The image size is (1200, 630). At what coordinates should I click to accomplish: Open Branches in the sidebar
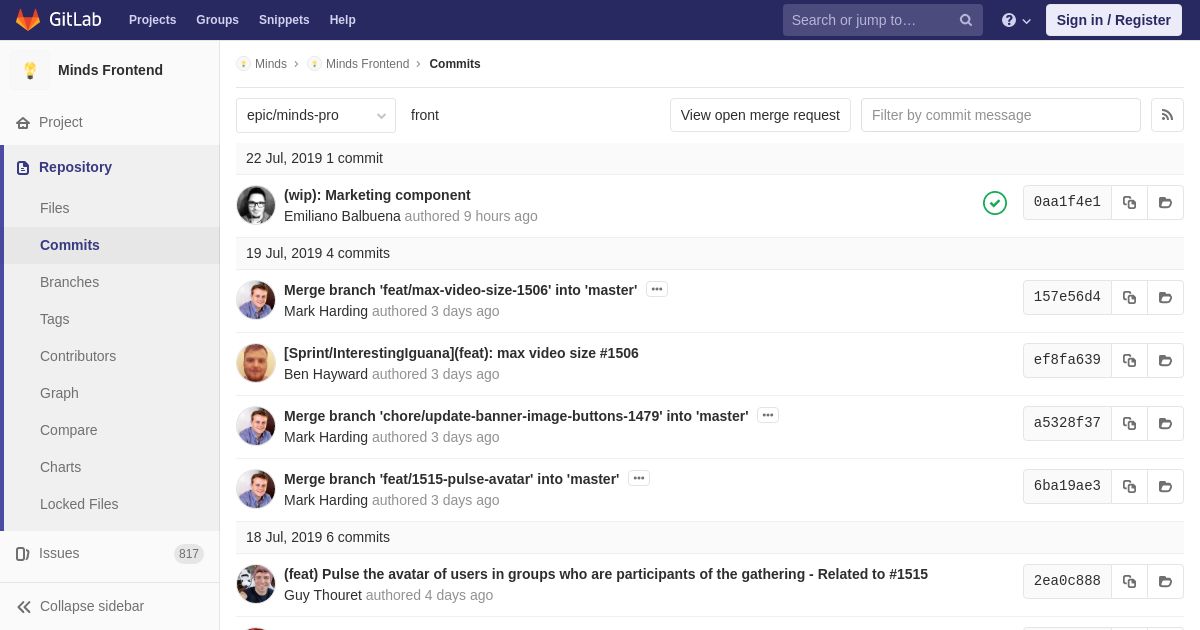[69, 282]
